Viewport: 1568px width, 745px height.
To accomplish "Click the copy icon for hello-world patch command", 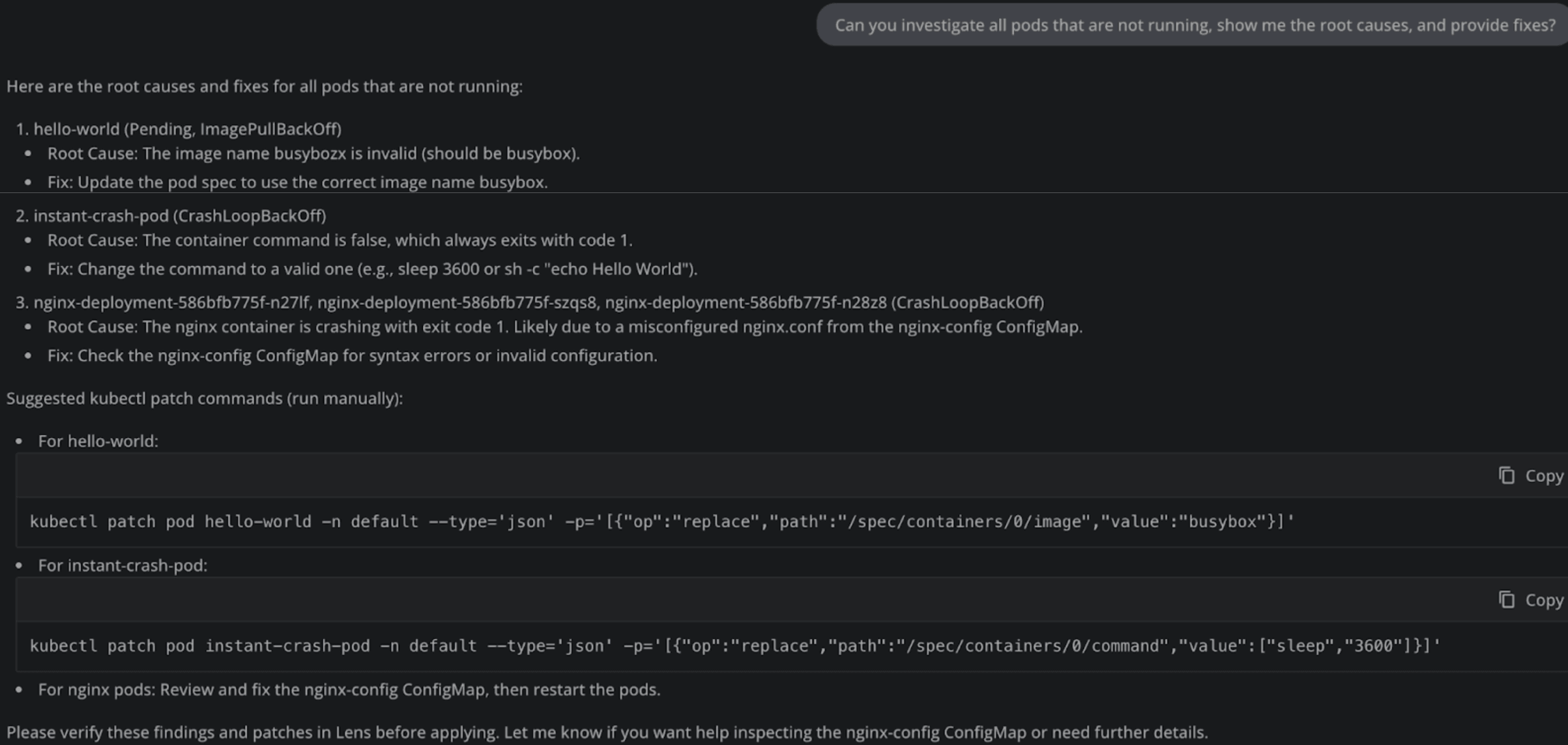I will [x=1506, y=476].
